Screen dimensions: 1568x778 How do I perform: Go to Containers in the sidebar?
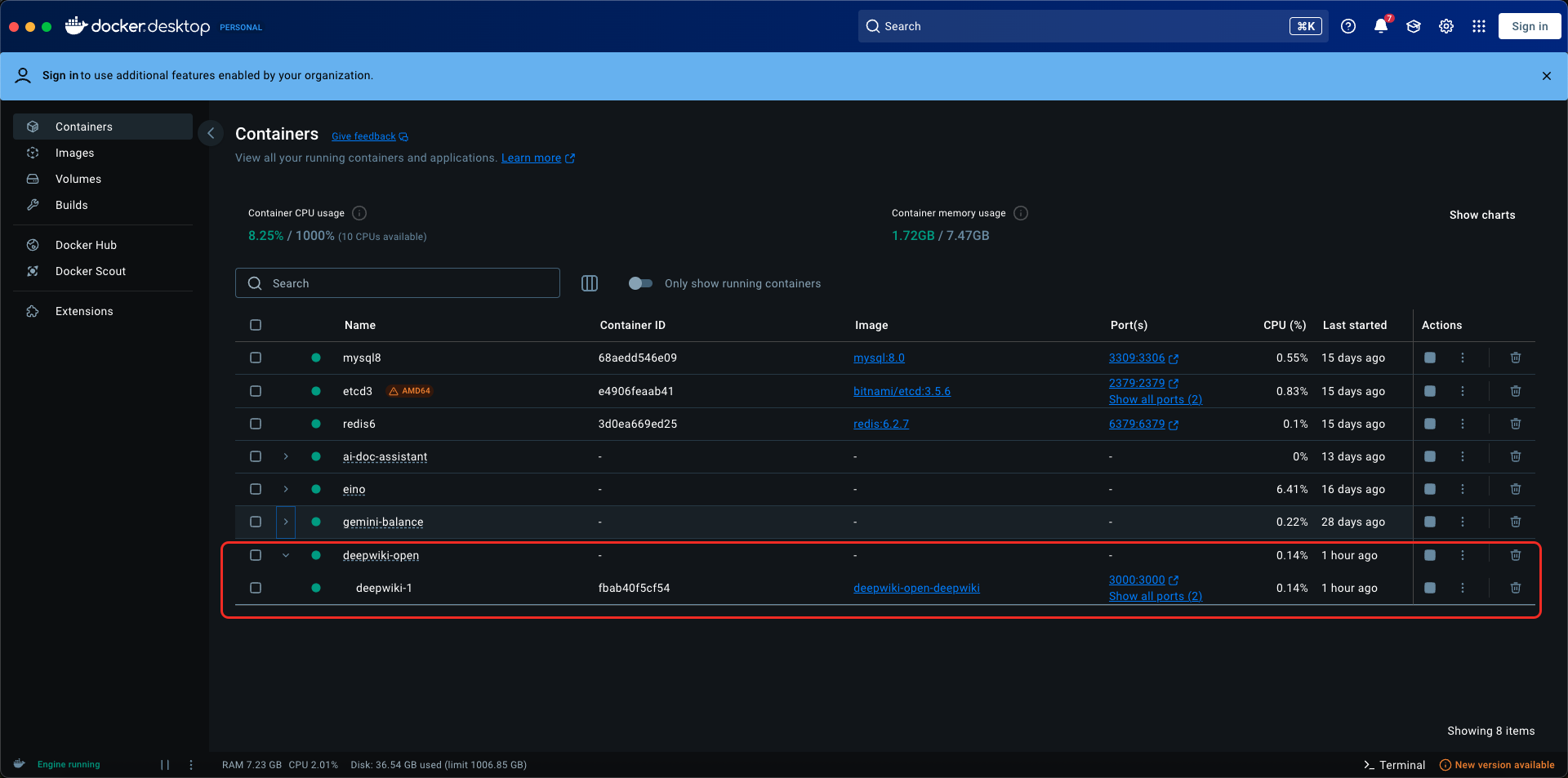pos(103,127)
